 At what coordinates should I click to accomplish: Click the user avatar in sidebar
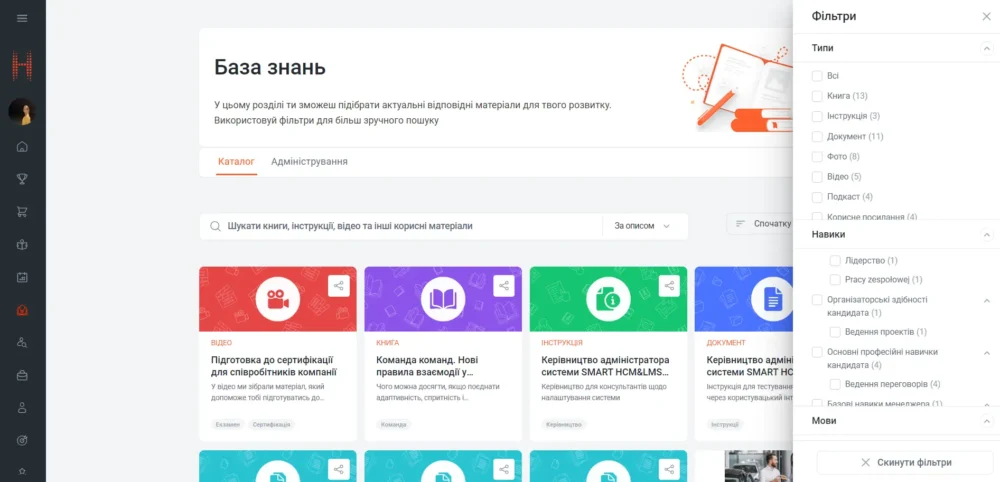coord(22,111)
